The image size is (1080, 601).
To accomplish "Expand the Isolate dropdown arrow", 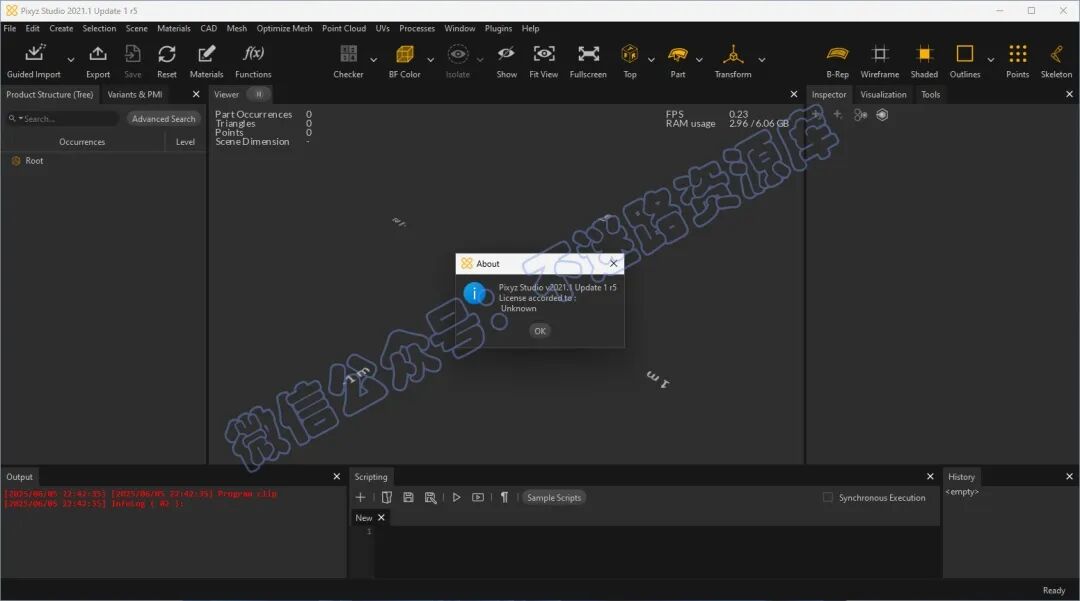I will (x=480, y=60).
